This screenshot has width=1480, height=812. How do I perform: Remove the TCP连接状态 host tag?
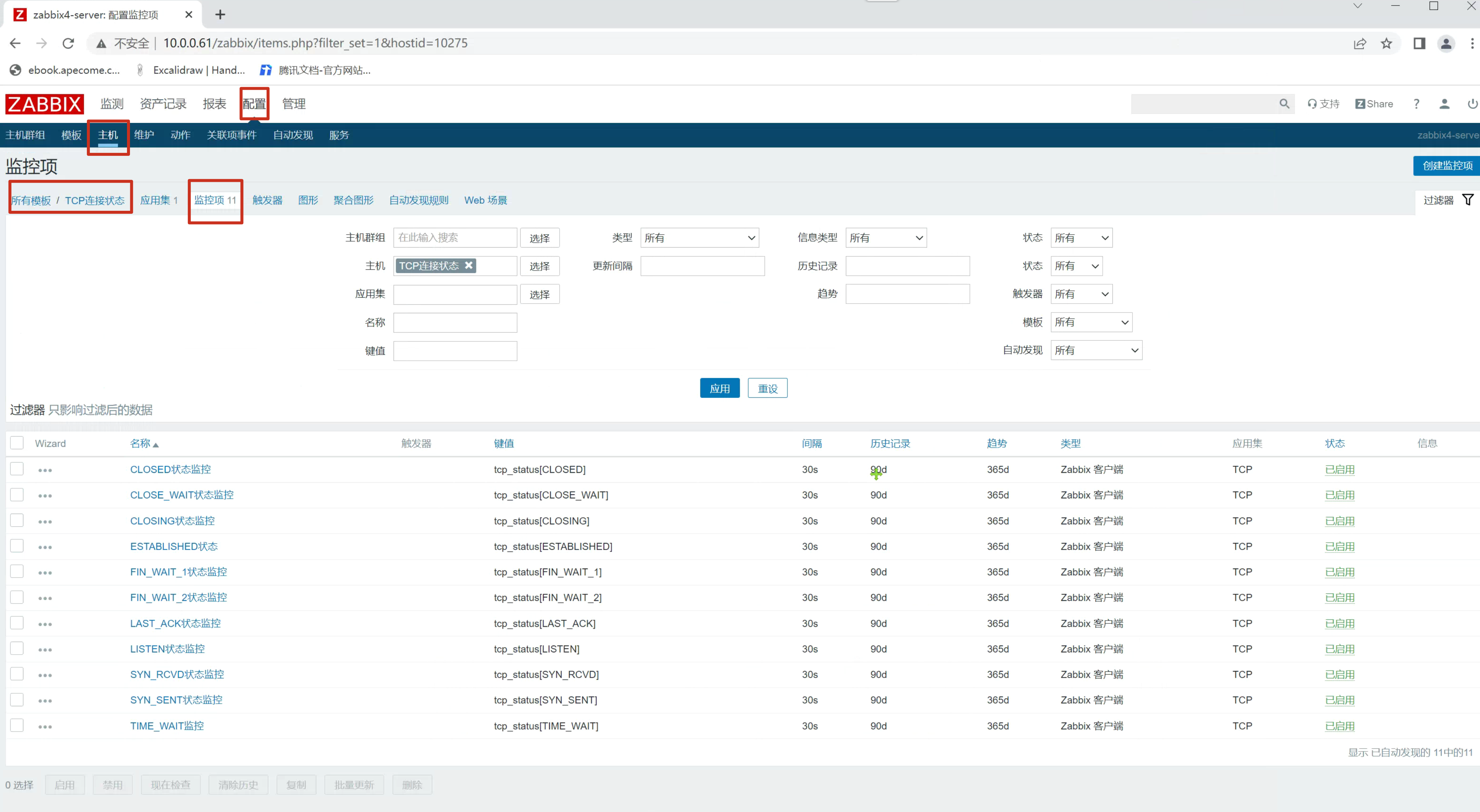pos(469,265)
